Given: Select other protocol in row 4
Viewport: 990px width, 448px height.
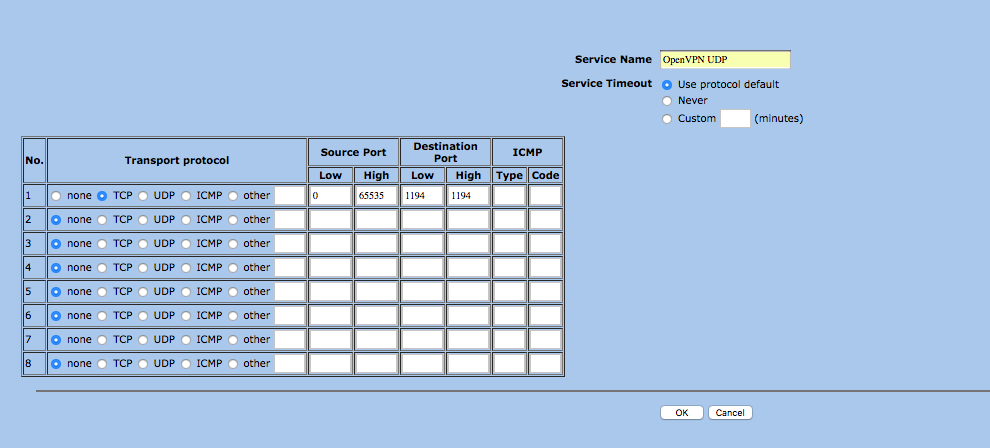Looking at the screenshot, I should click(x=233, y=268).
